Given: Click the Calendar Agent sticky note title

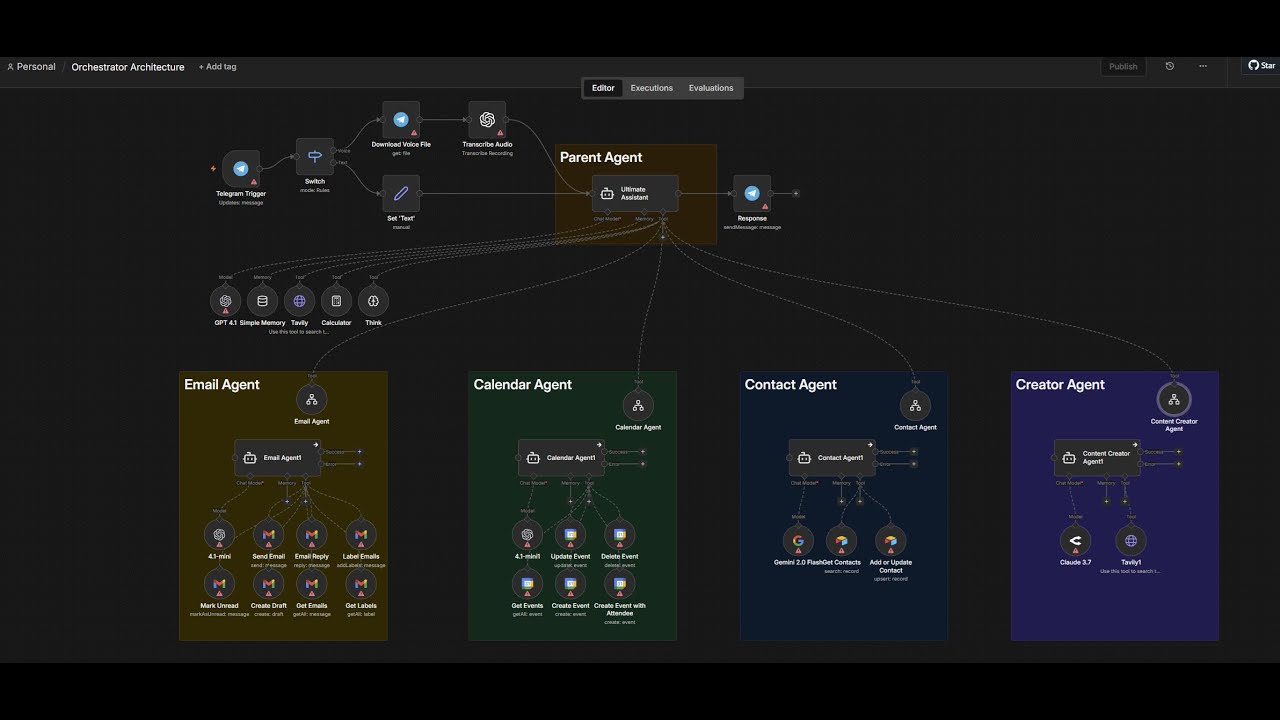Looking at the screenshot, I should click(x=523, y=384).
